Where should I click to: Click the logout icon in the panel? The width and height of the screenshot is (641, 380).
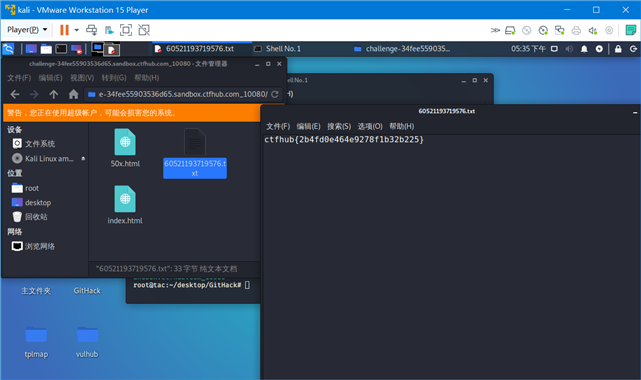[x=633, y=49]
